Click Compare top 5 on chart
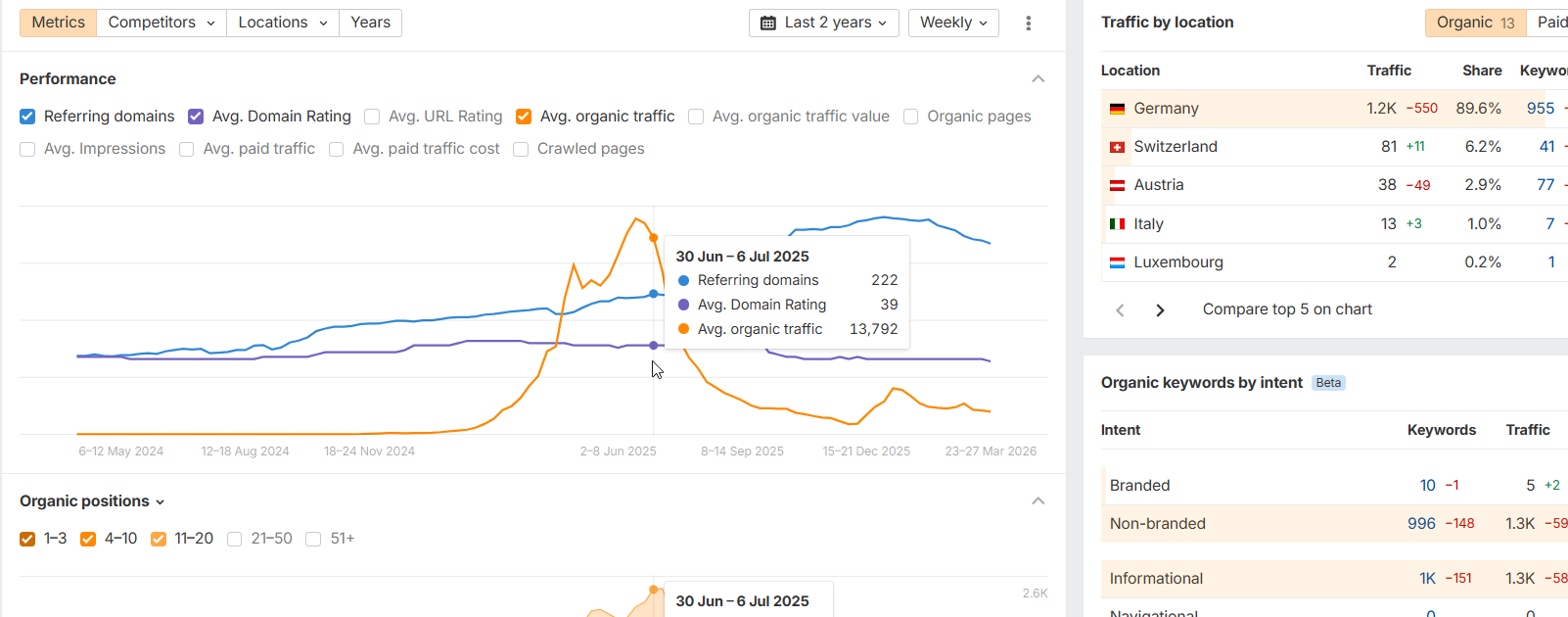1568x617 pixels. pos(1287,309)
